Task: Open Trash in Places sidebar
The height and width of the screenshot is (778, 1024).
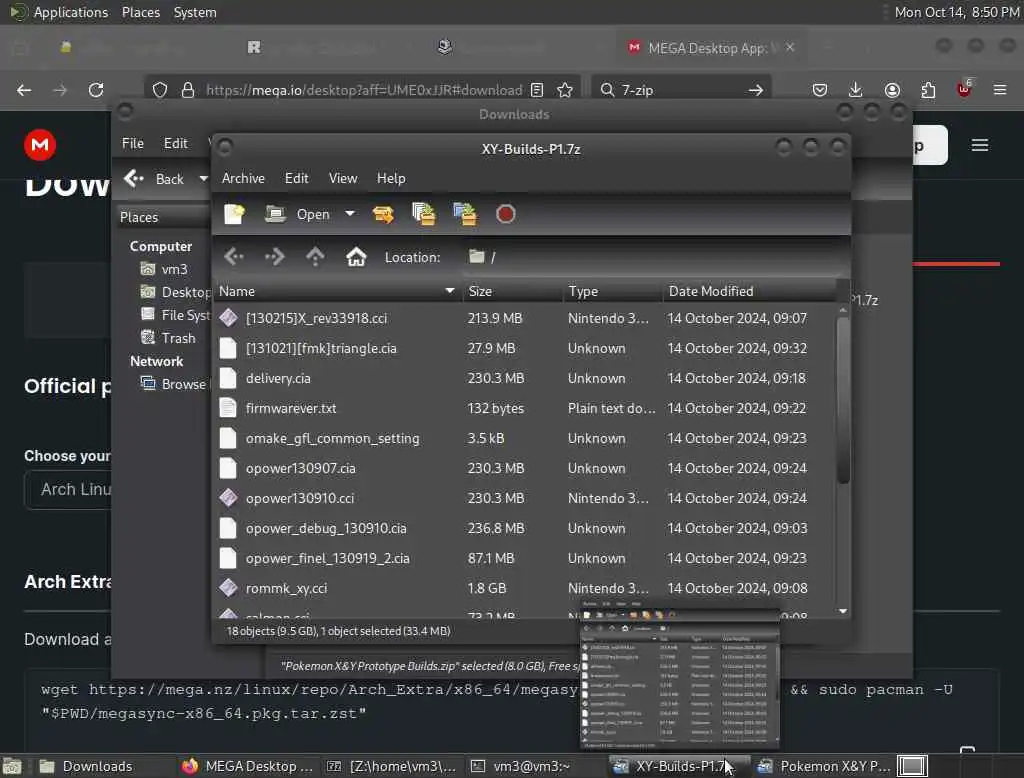Action: pos(168,338)
